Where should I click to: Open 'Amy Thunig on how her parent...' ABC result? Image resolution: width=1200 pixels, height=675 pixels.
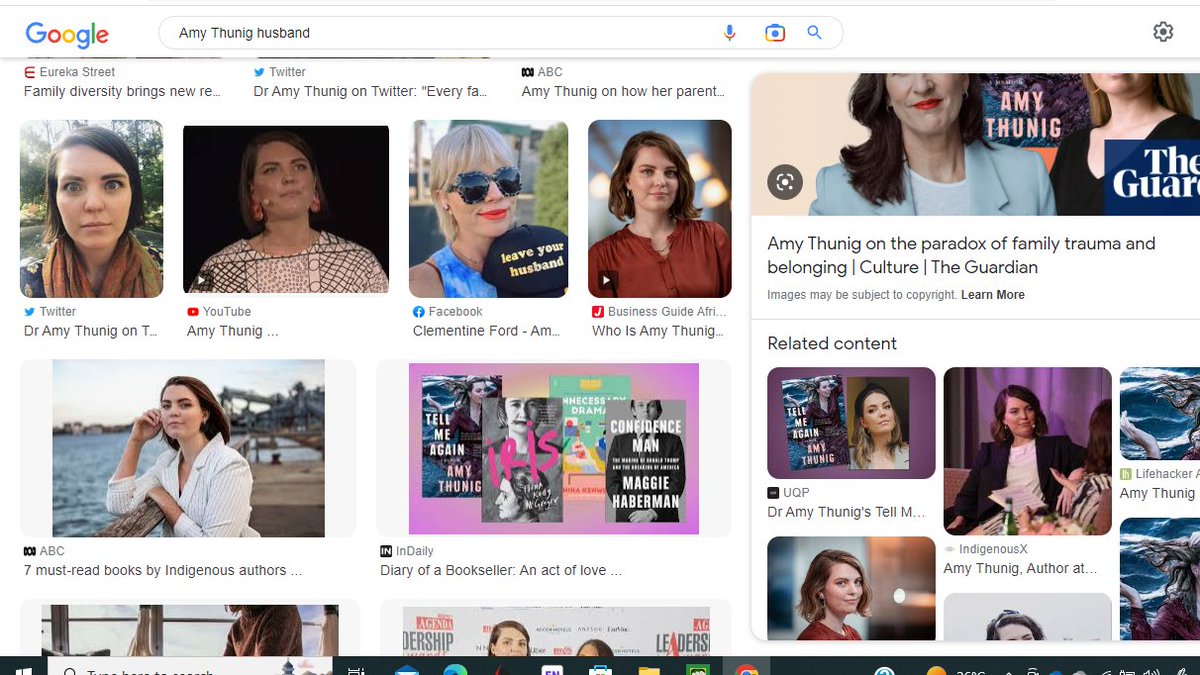[623, 91]
